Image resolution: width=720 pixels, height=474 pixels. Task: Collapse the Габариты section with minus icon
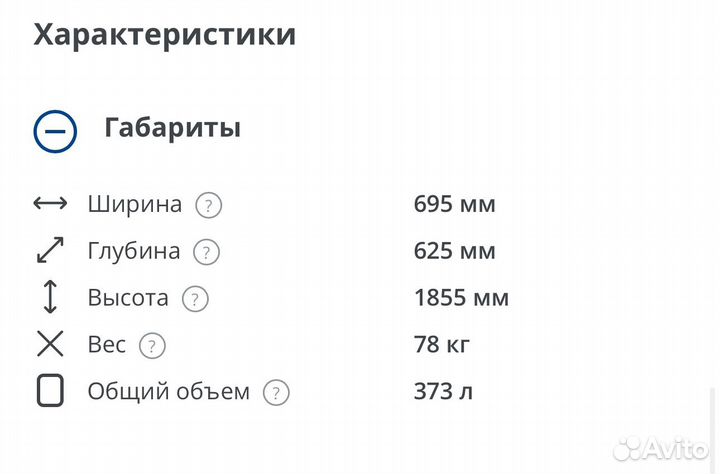pyautogui.click(x=55, y=131)
